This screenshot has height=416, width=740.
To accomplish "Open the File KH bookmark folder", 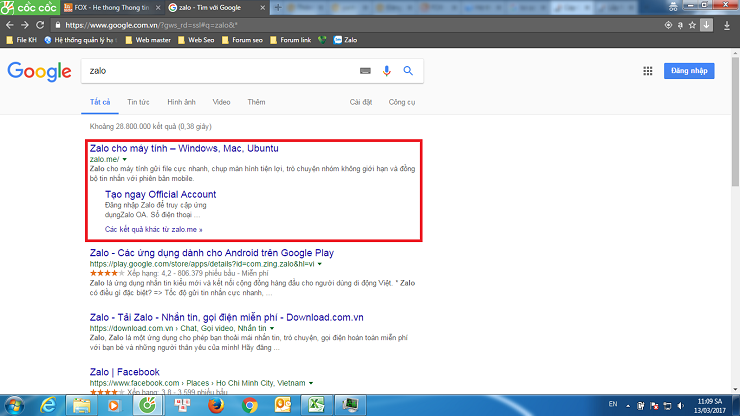I will point(22,40).
